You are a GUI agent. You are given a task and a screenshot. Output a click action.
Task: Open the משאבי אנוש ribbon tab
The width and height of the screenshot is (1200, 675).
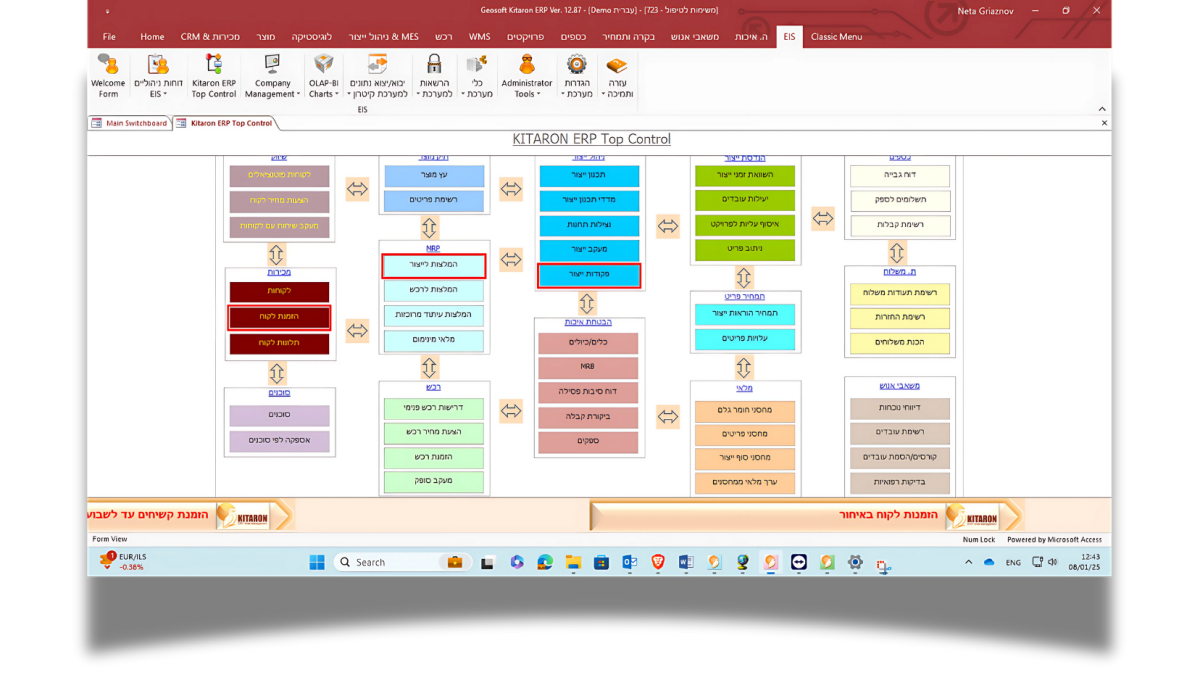[694, 37]
